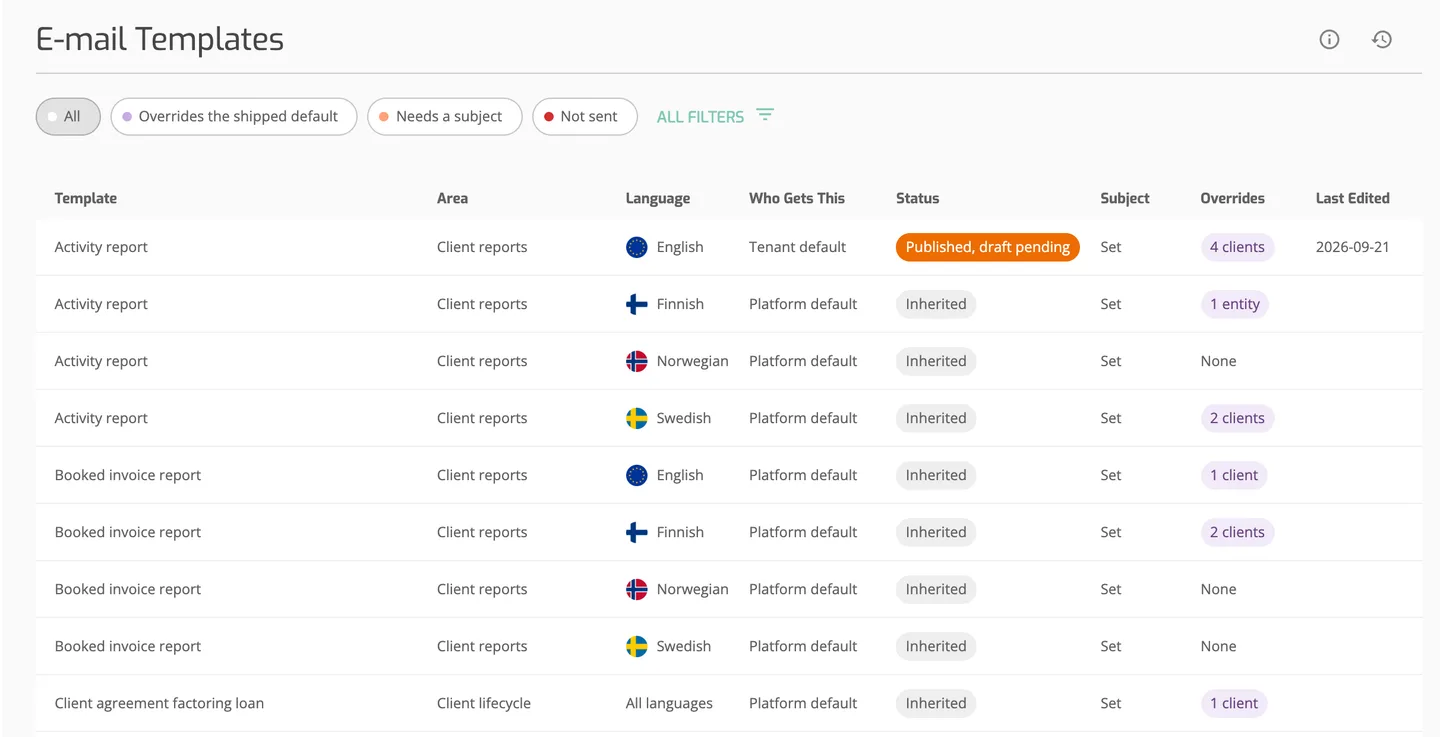The width and height of the screenshot is (1440, 737).
Task: Click the Norwegian flag in Booked invoice report row
Action: click(637, 589)
